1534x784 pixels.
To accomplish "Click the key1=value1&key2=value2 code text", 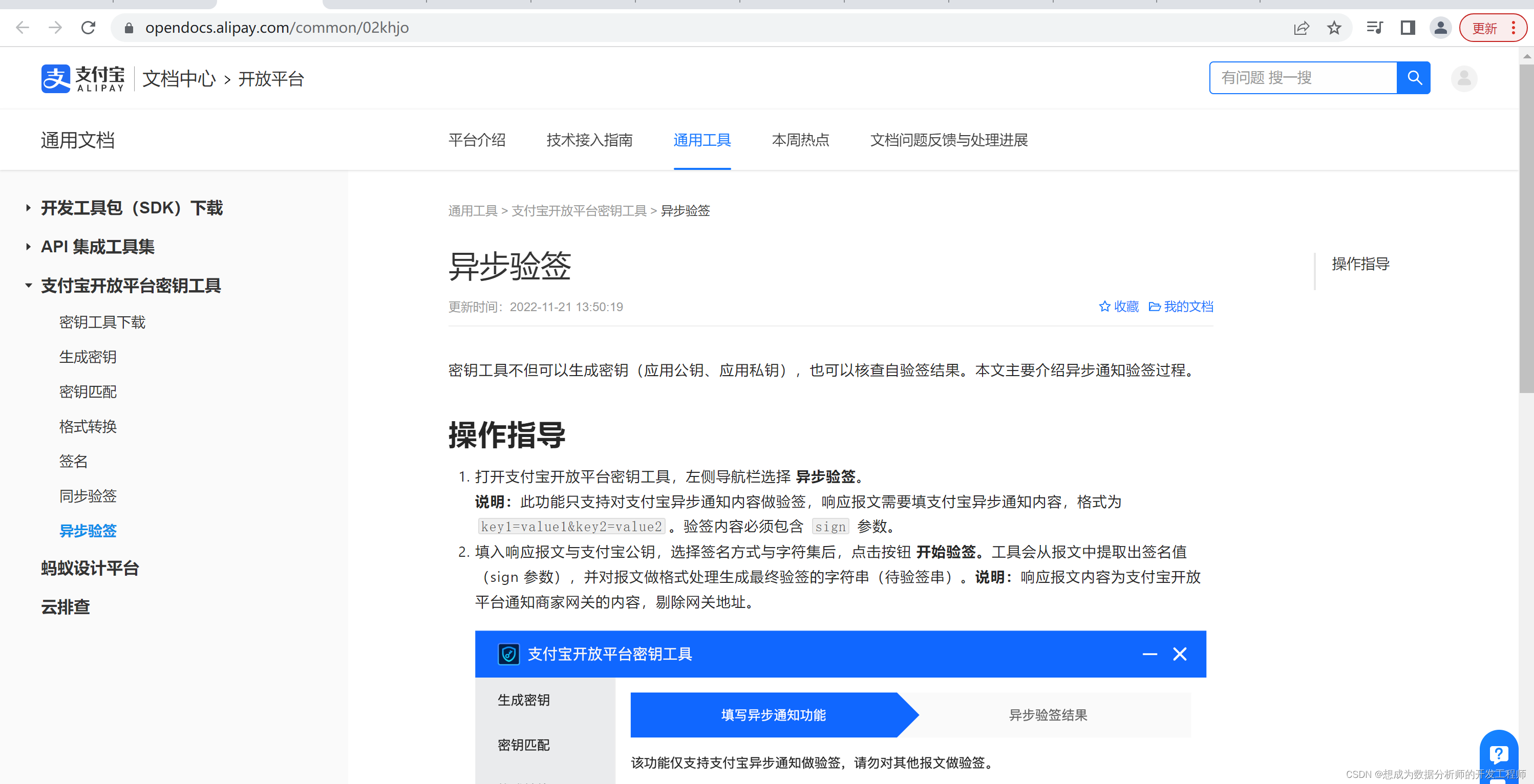I will (x=572, y=527).
